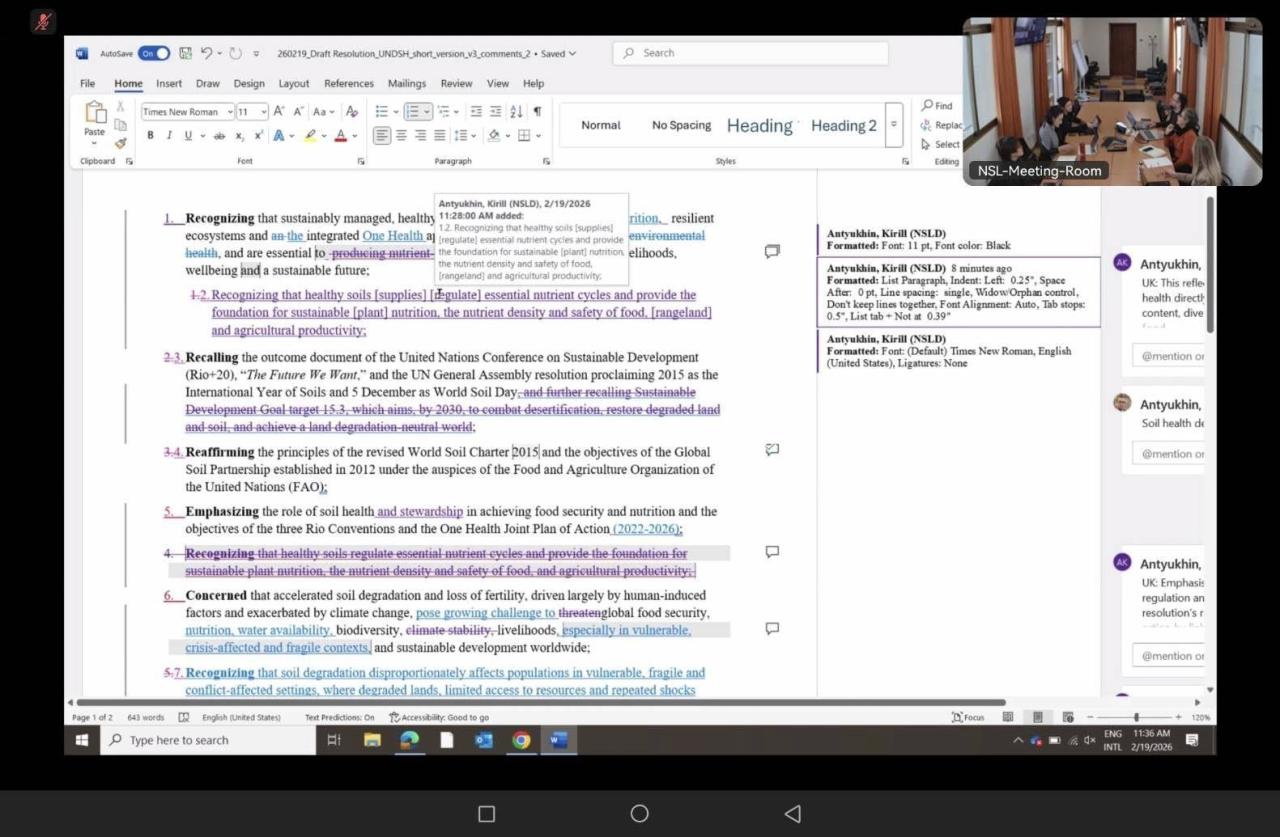Viewport: 1280px width, 837px height.
Task: Click the Sort A-Z icon
Action: click(516, 112)
